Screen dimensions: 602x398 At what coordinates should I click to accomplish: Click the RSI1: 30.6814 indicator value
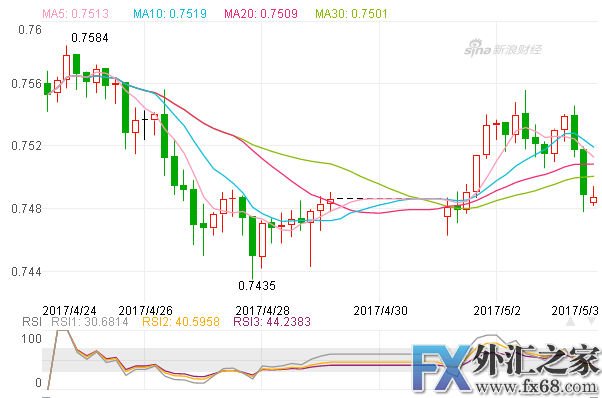pos(90,322)
